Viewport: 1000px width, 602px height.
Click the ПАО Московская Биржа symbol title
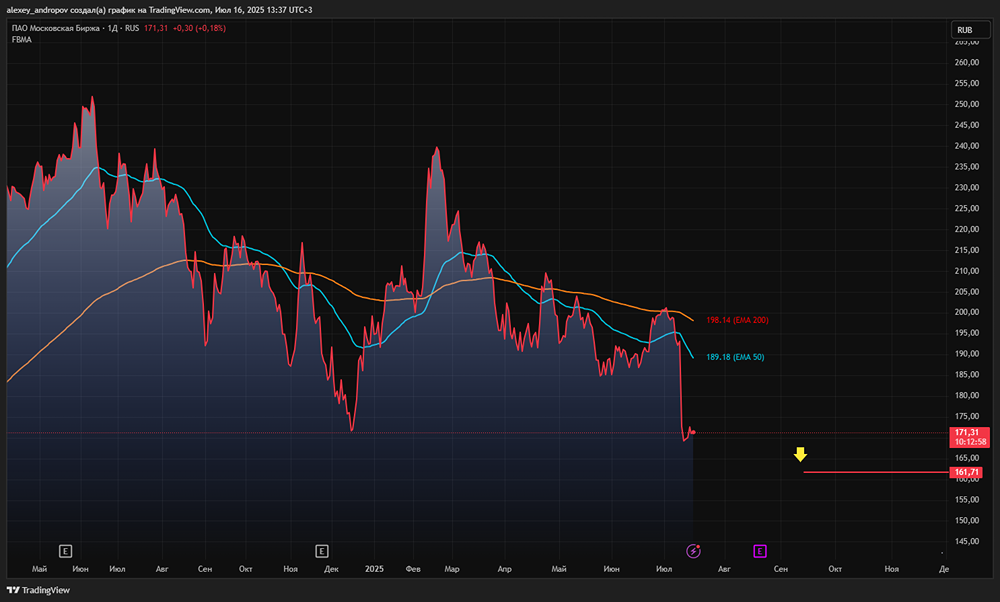[x=56, y=28]
